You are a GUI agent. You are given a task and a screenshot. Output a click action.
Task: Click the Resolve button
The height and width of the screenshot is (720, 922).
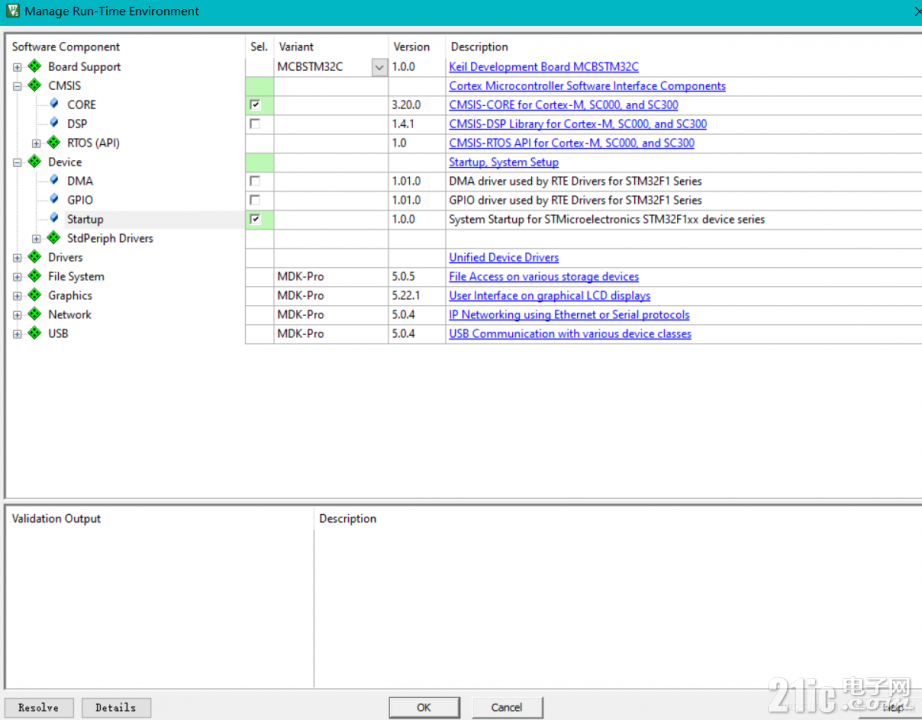(39, 707)
